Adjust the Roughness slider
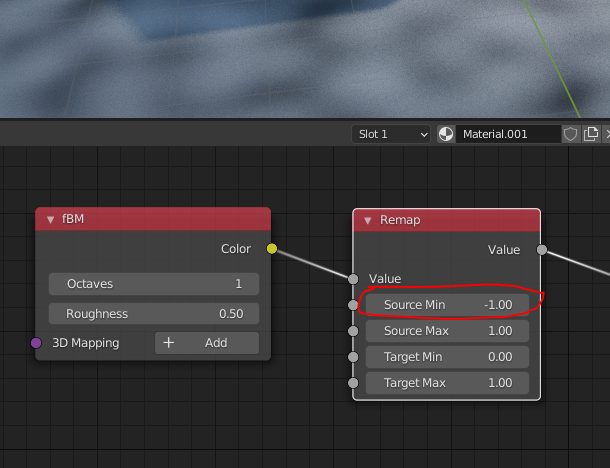 [x=154, y=314]
